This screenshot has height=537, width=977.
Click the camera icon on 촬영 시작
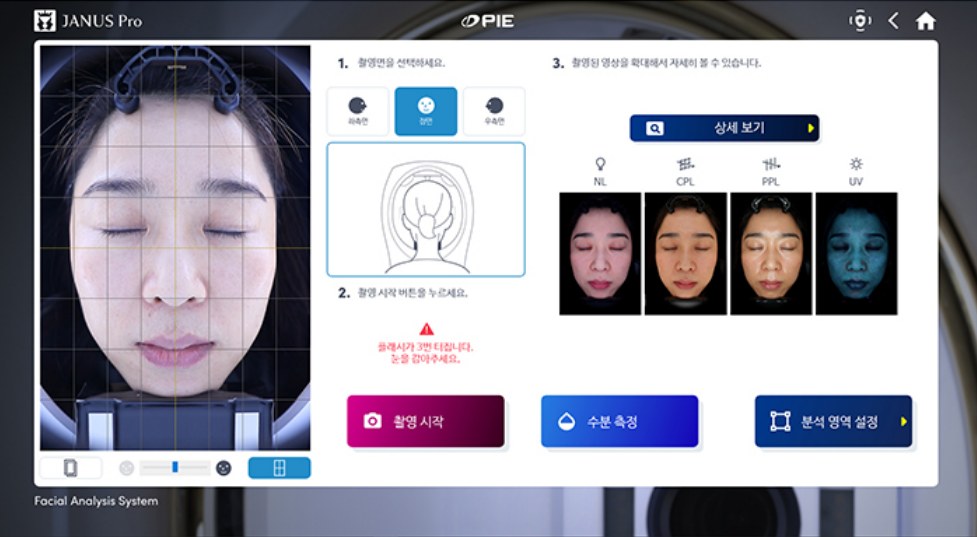[373, 421]
